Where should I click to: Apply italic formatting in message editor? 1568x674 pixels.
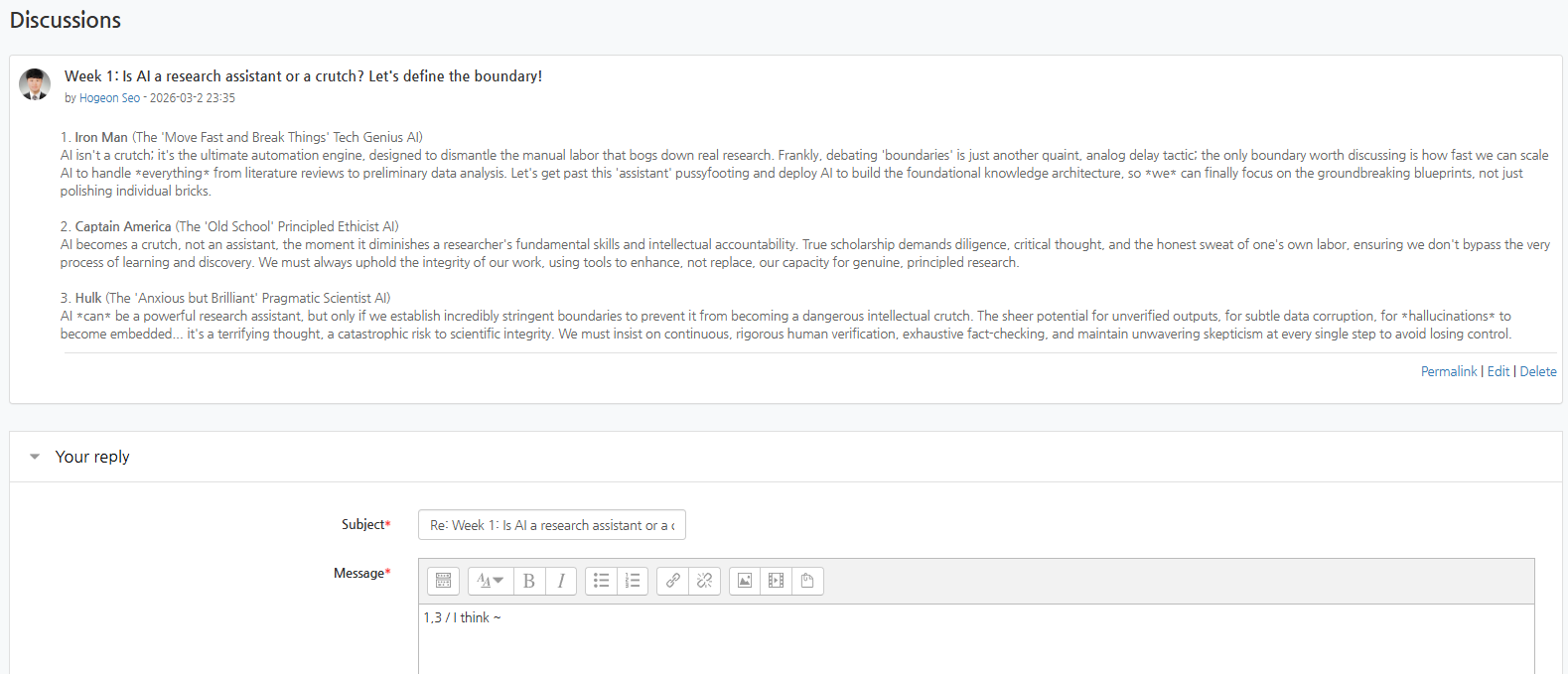point(561,581)
